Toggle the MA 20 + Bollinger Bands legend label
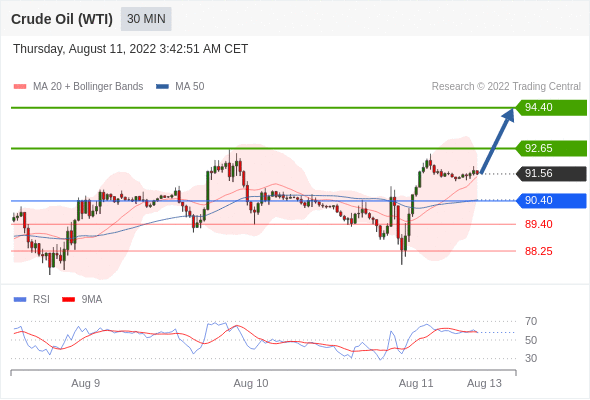This screenshot has height=400, width=590. [88, 87]
